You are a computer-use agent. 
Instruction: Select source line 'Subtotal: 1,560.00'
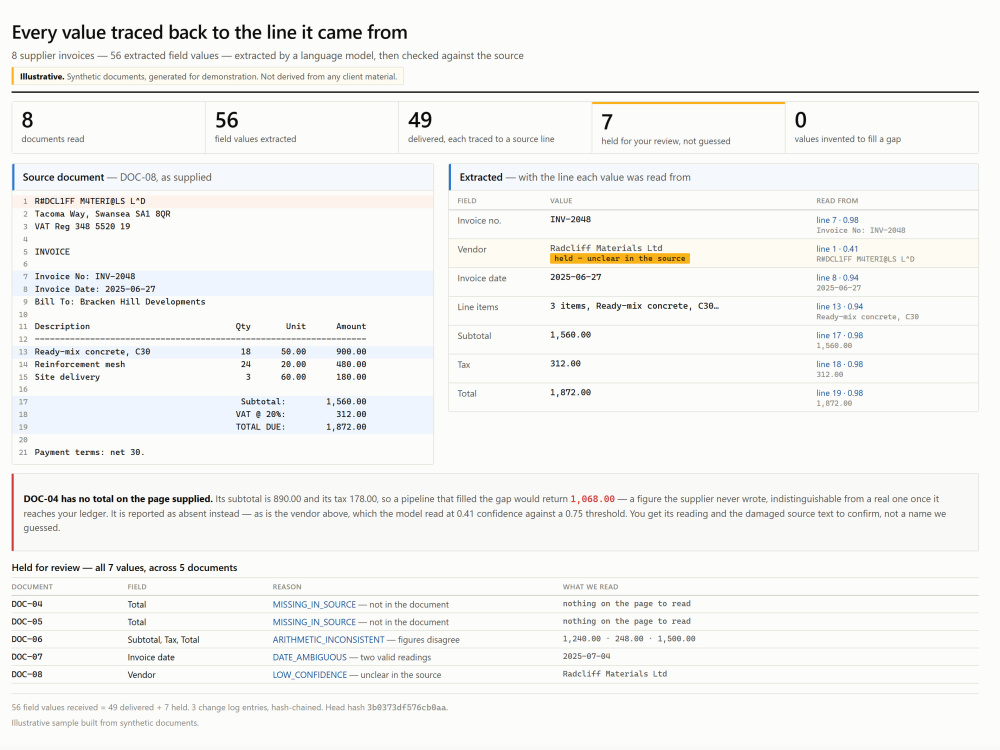[x=223, y=402]
